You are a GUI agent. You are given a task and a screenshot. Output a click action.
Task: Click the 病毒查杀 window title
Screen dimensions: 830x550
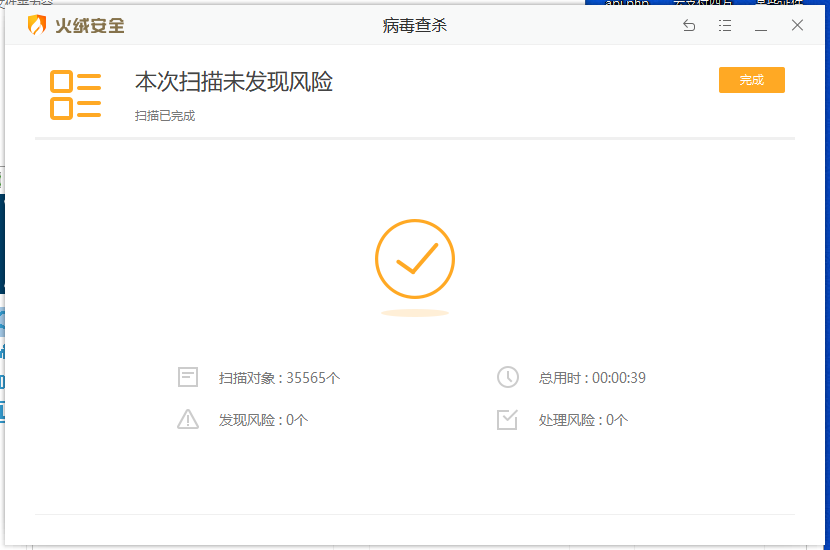coord(415,26)
